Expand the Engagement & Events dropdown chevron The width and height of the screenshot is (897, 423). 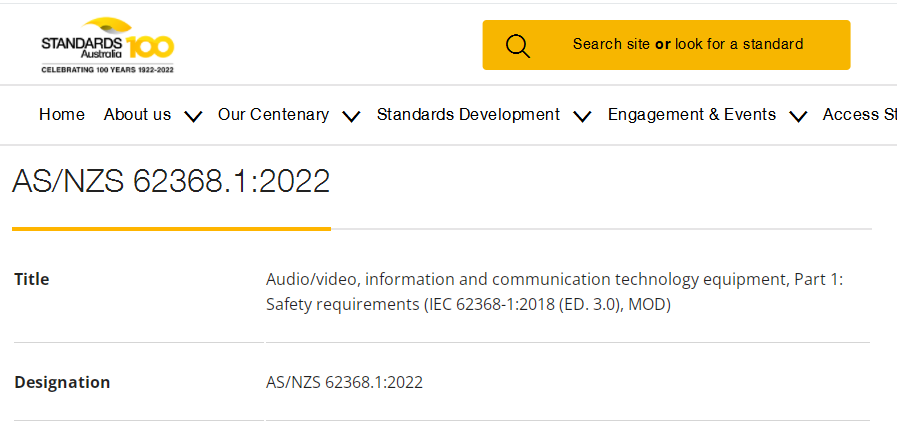[x=798, y=117]
